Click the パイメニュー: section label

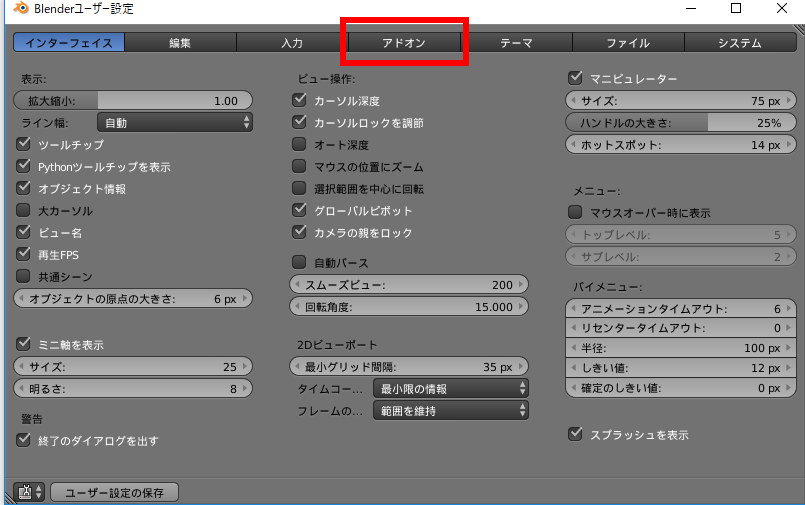point(607,287)
